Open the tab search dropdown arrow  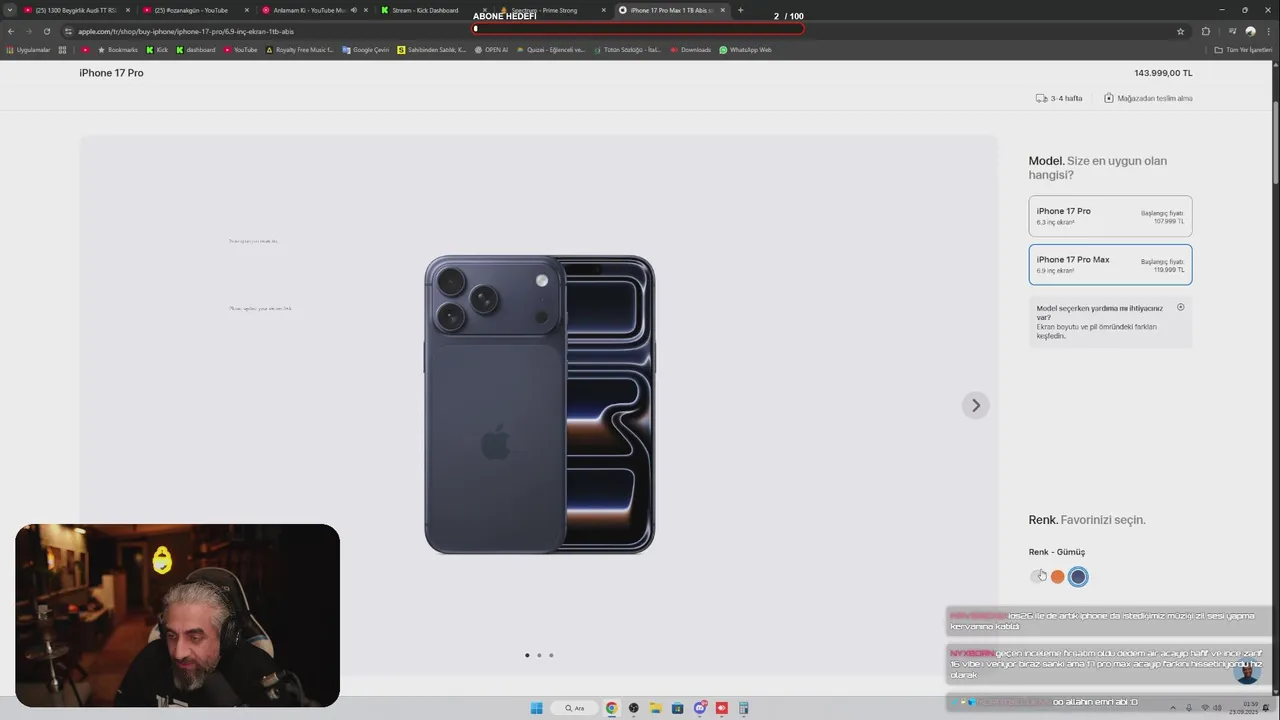click(x=10, y=10)
